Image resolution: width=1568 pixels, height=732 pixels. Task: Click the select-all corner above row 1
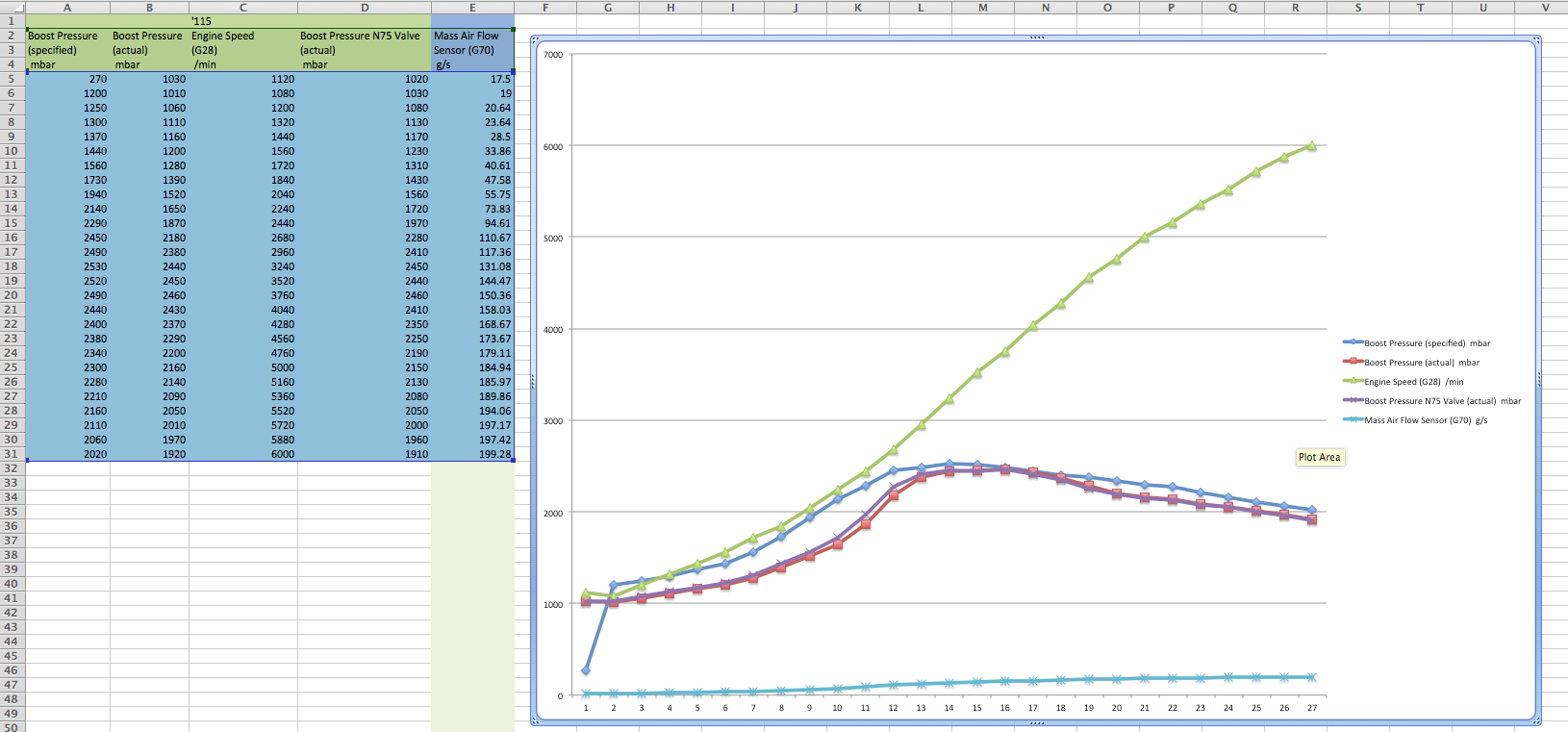(x=12, y=7)
